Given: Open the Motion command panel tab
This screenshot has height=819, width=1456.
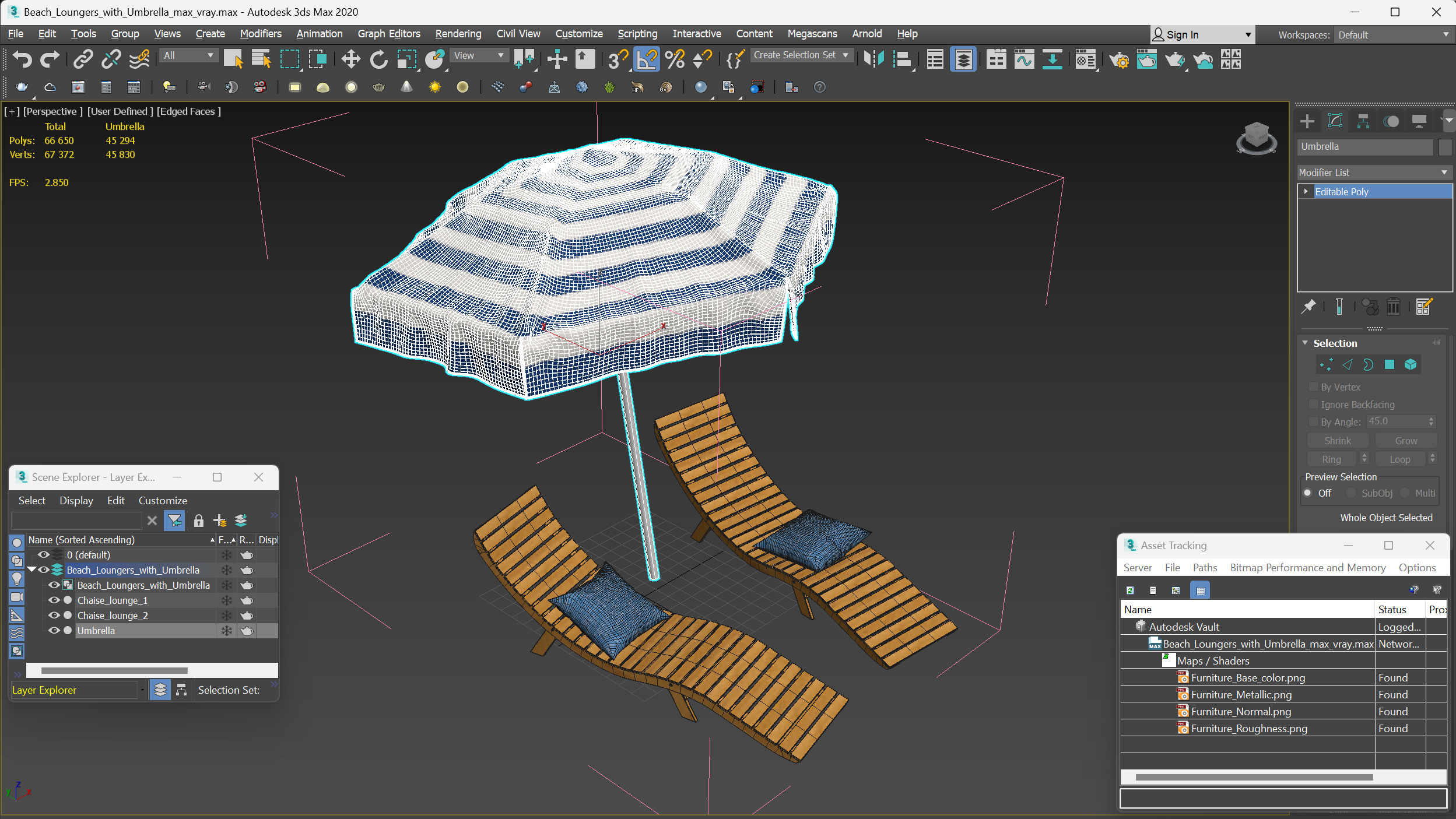Looking at the screenshot, I should (x=1391, y=121).
